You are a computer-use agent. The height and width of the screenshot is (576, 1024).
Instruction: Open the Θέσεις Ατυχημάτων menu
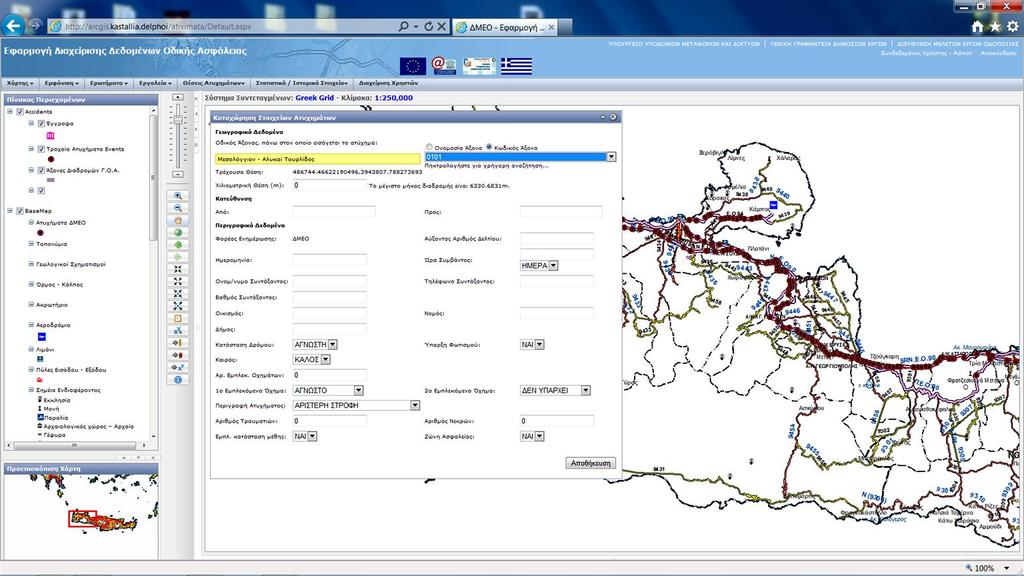coord(214,83)
